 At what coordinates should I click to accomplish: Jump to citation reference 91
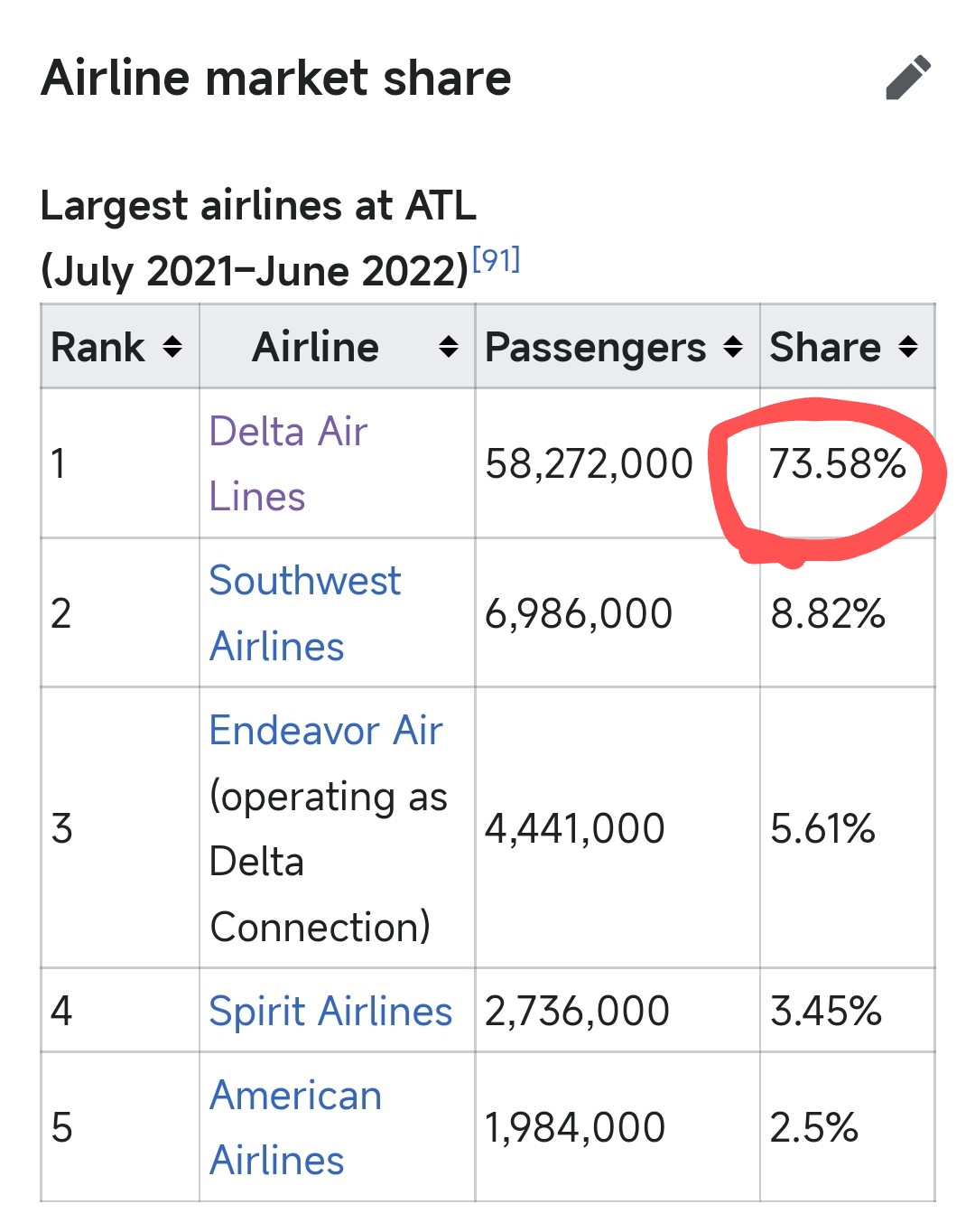point(496,260)
